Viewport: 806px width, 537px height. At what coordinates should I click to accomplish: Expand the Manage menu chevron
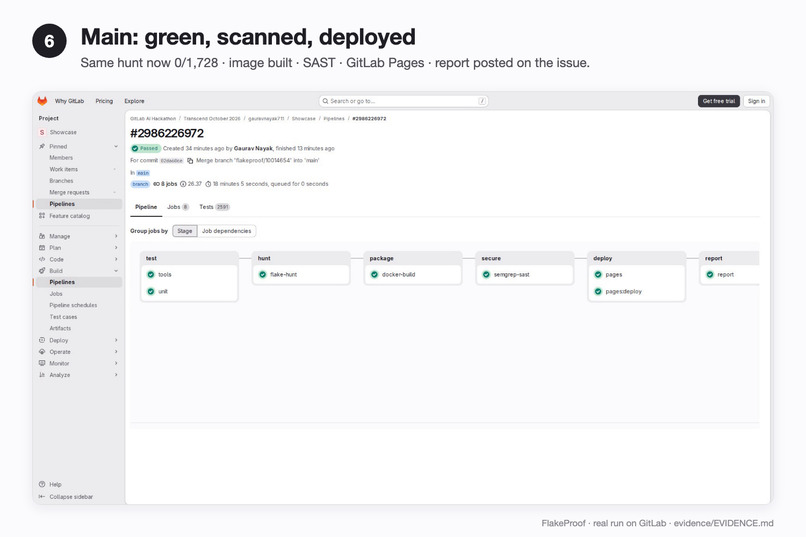tap(116, 236)
